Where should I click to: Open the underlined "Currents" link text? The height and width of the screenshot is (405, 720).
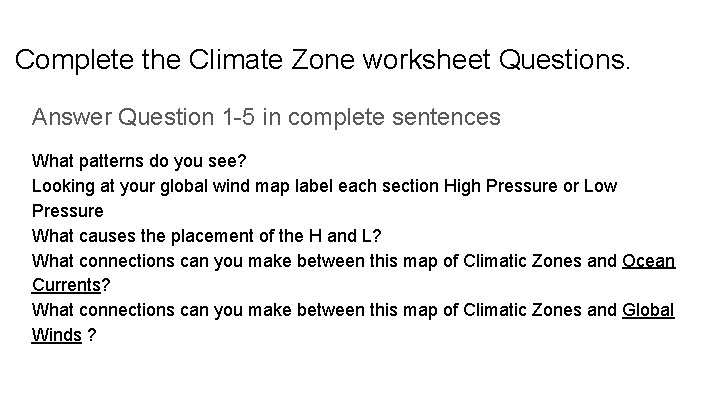(x=66, y=285)
